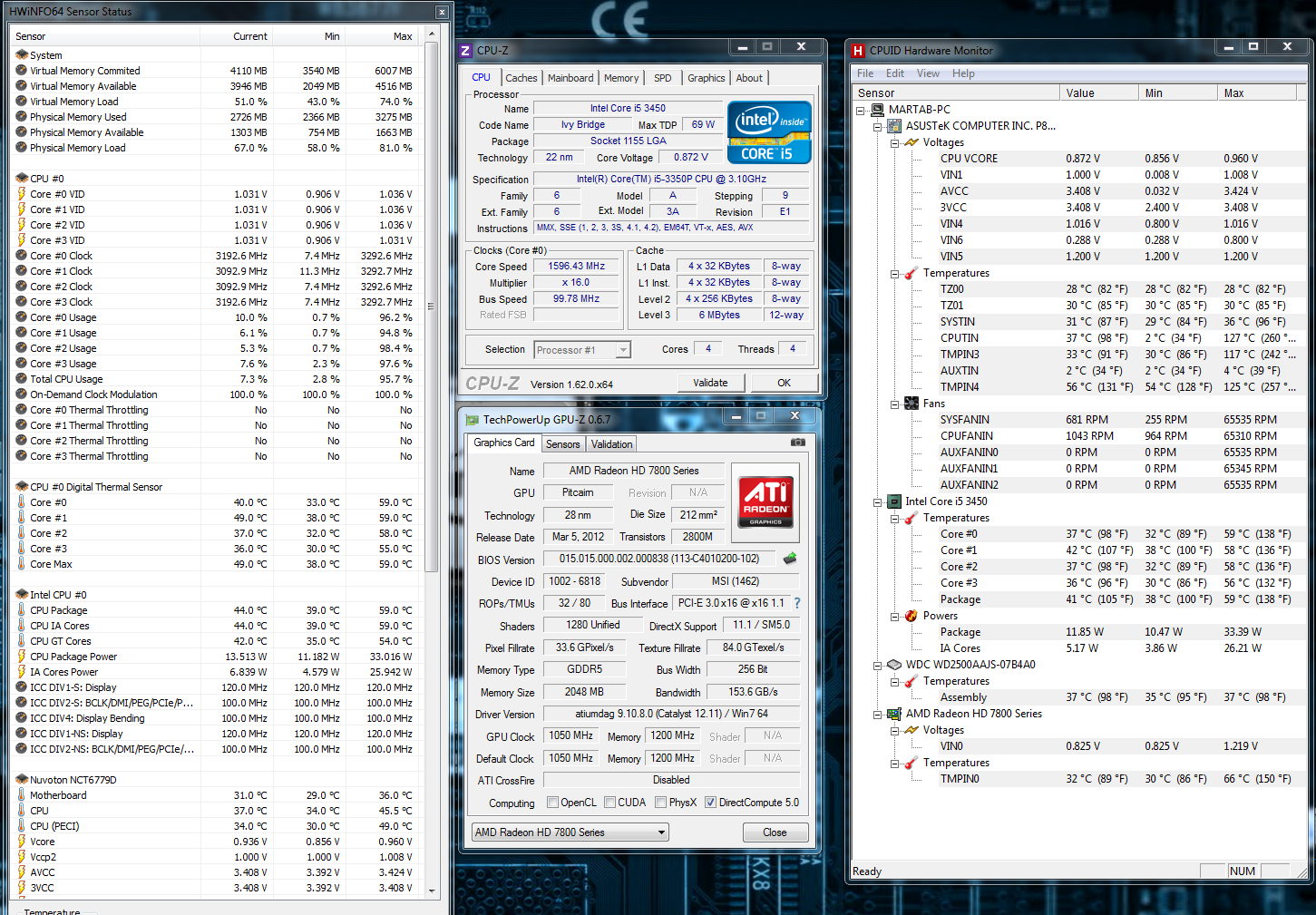Switch to the Mainboard tab in CPU-Z
Image resolution: width=1316 pixels, height=915 pixels.
tap(570, 78)
